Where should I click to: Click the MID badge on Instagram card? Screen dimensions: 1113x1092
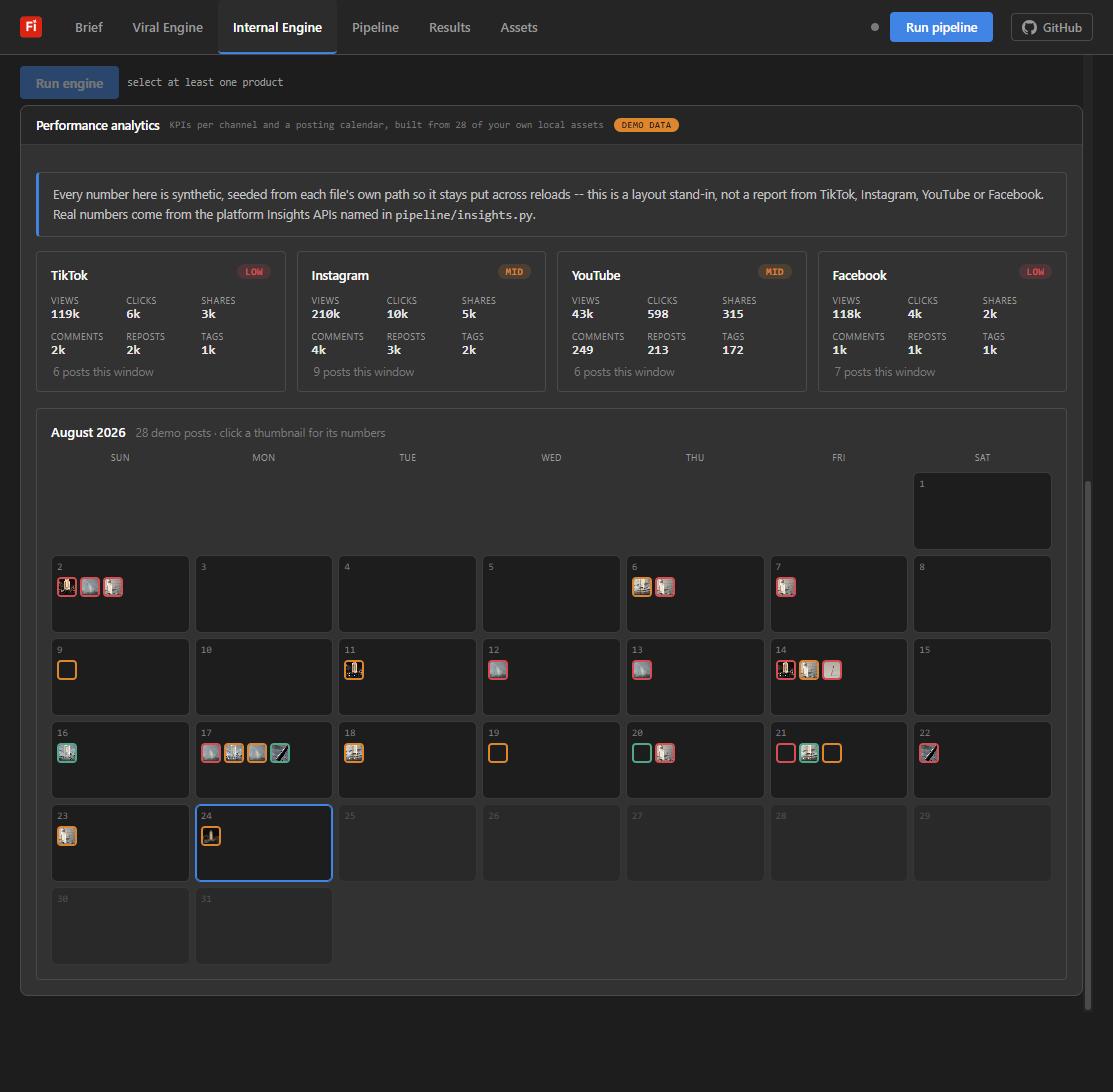tap(514, 272)
